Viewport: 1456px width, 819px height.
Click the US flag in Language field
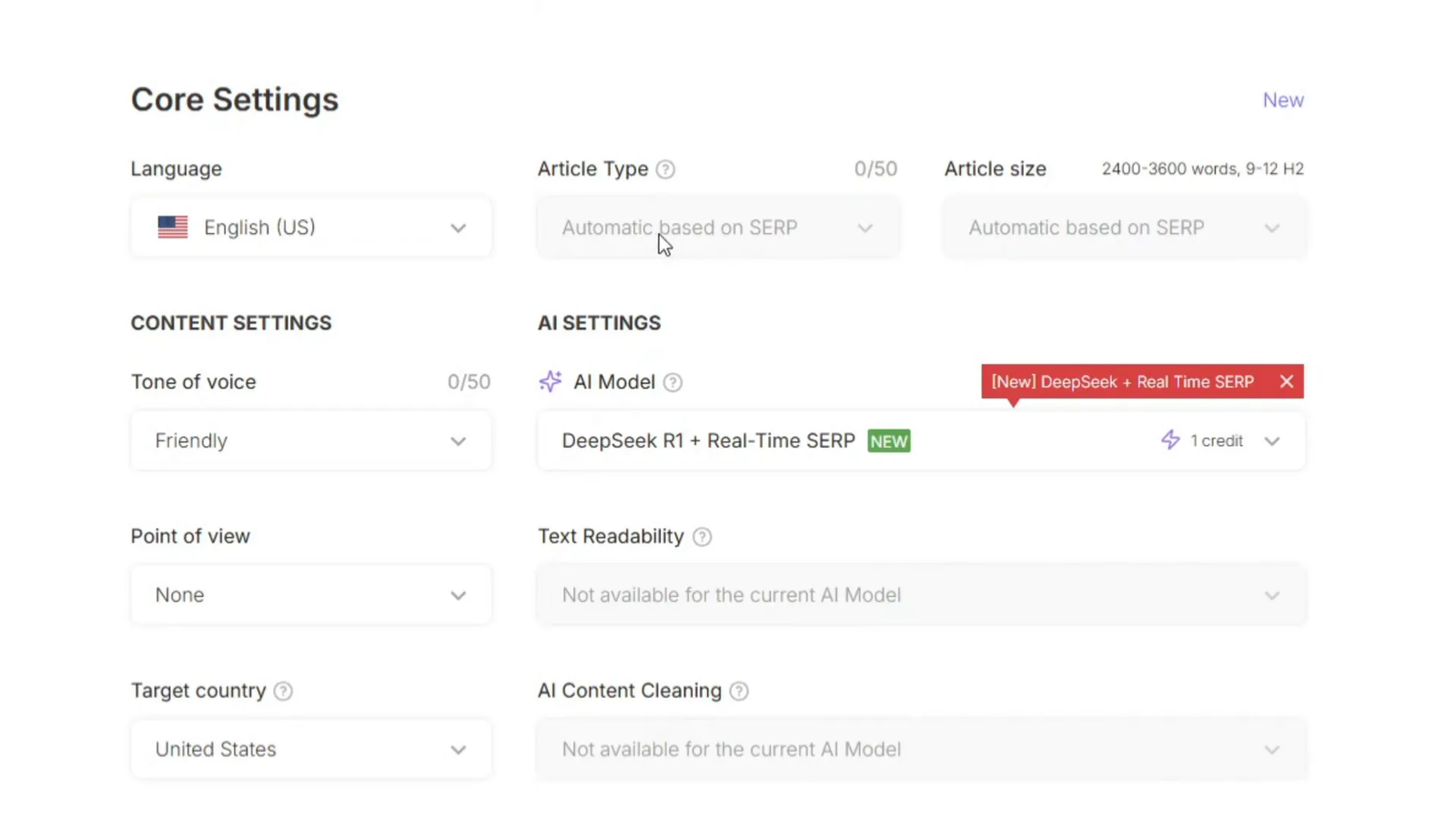[x=173, y=227]
